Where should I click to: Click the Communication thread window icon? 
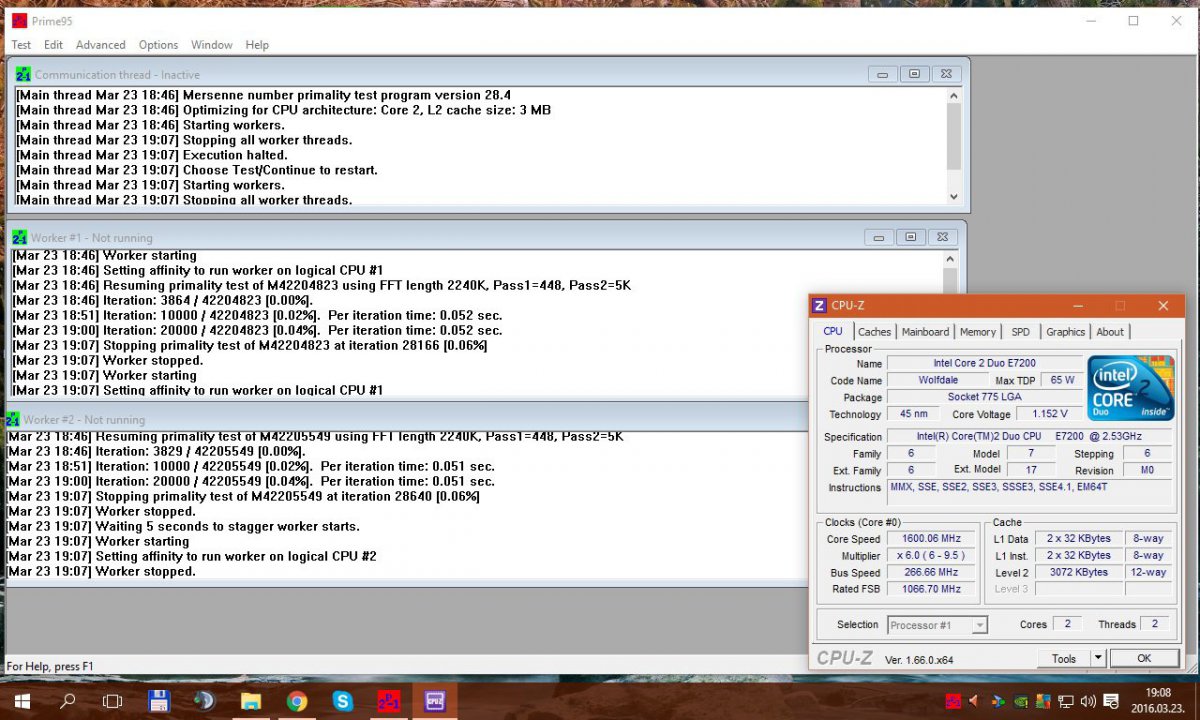[x=23, y=74]
